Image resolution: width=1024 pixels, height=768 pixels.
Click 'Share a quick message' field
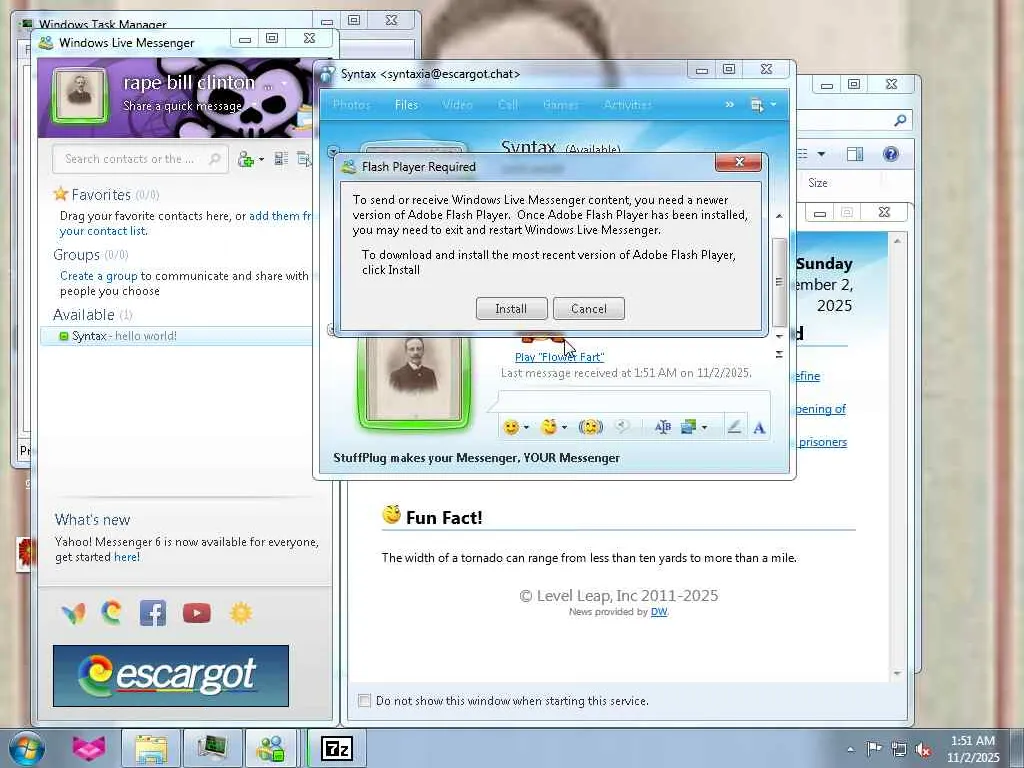pyautogui.click(x=182, y=106)
